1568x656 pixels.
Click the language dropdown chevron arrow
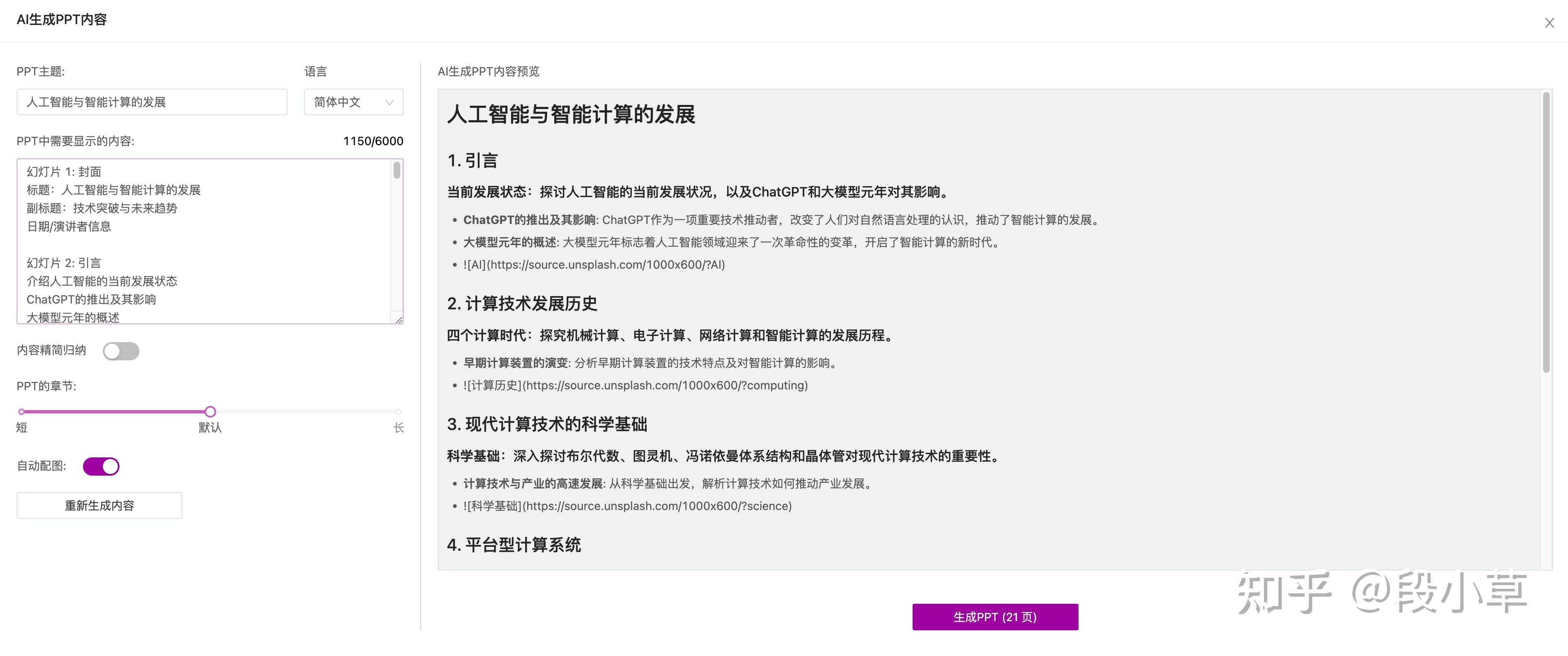coord(390,102)
